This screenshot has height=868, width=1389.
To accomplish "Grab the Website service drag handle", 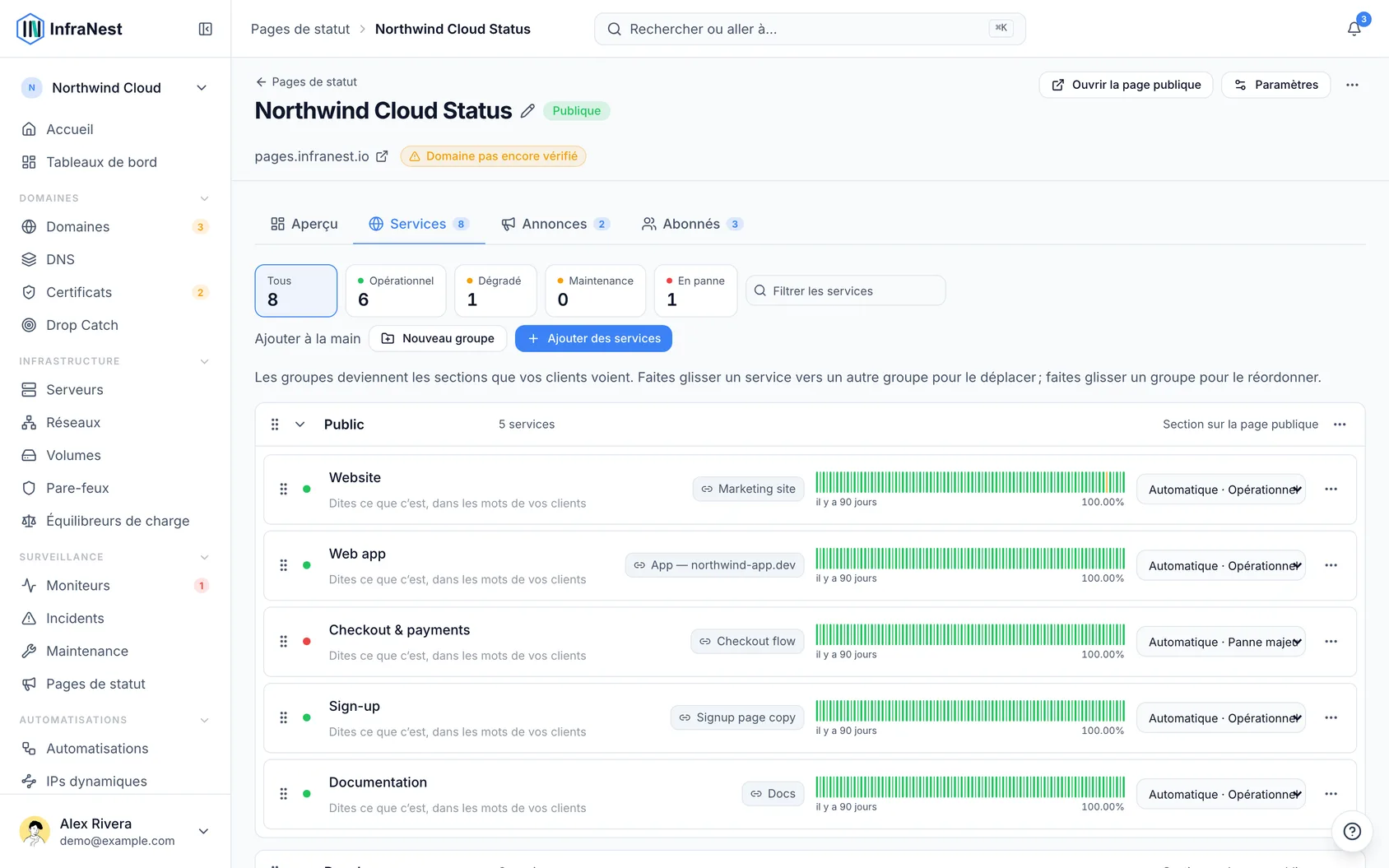I will click(284, 490).
